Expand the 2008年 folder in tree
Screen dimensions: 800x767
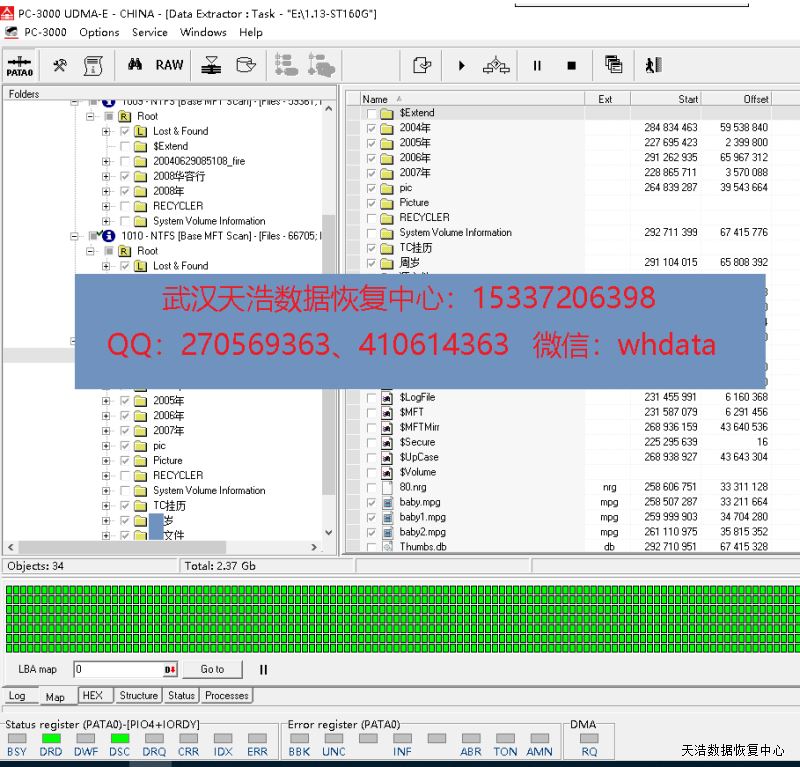[x=106, y=191]
